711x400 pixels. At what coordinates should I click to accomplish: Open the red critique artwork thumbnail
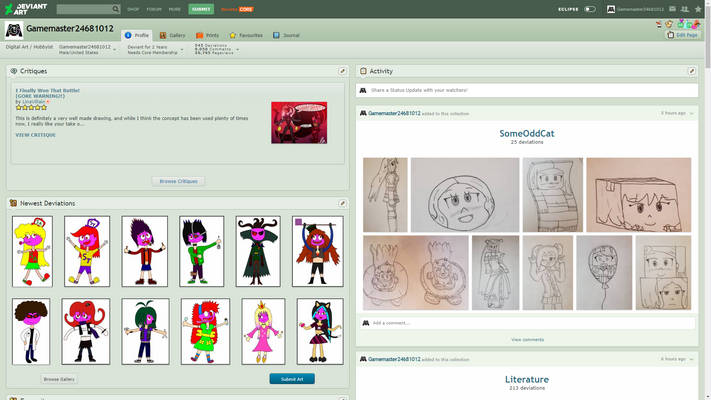click(299, 123)
